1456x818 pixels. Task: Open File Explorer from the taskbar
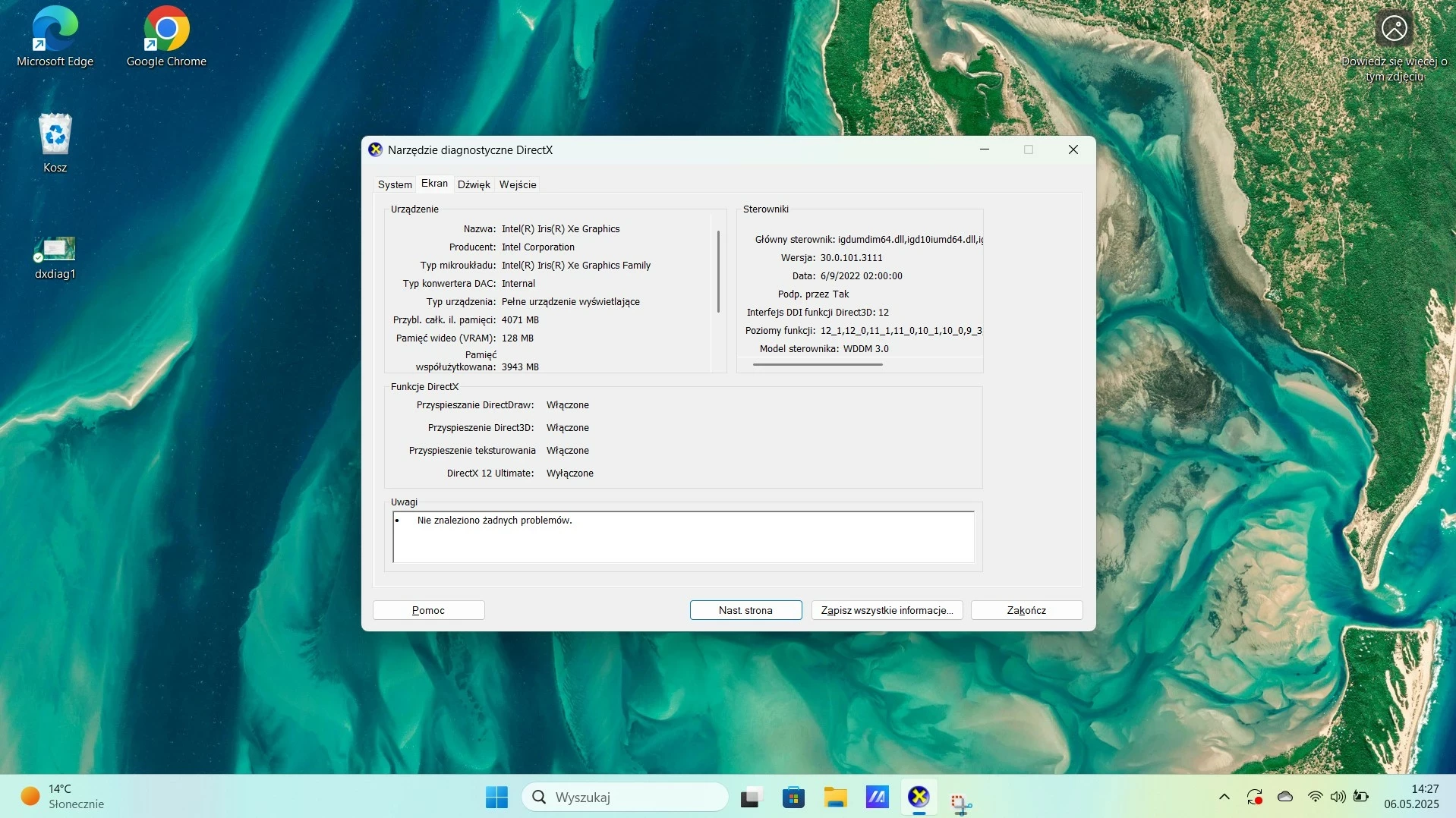(835, 798)
